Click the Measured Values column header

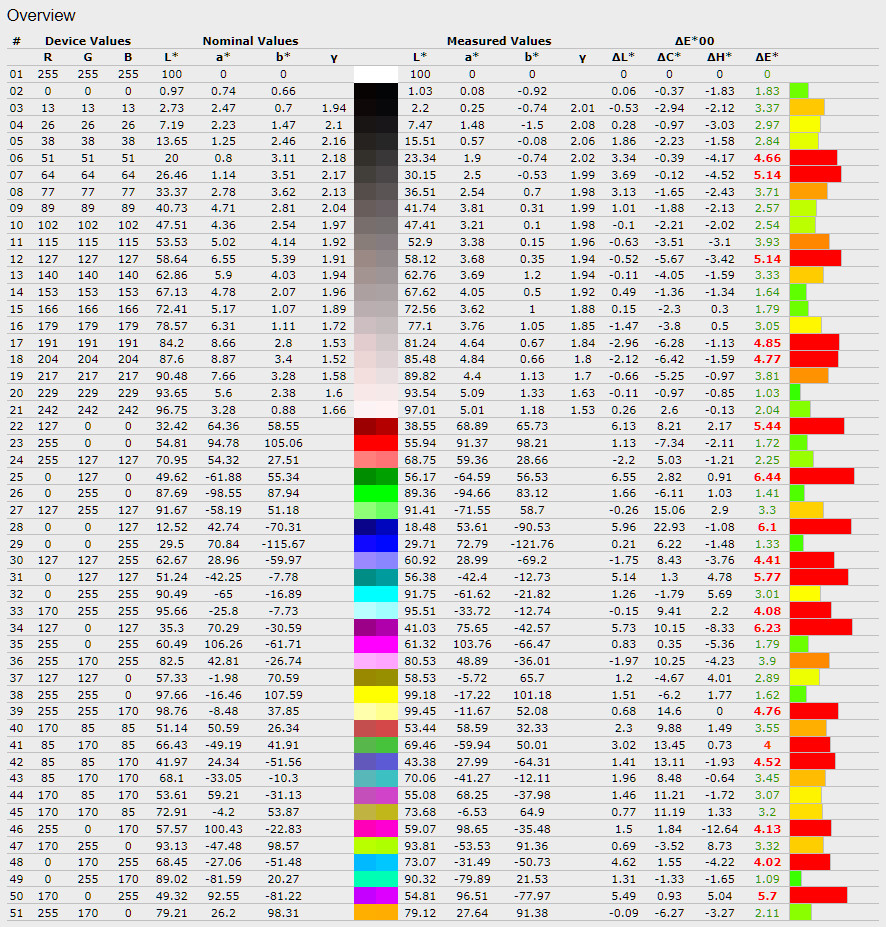[498, 41]
